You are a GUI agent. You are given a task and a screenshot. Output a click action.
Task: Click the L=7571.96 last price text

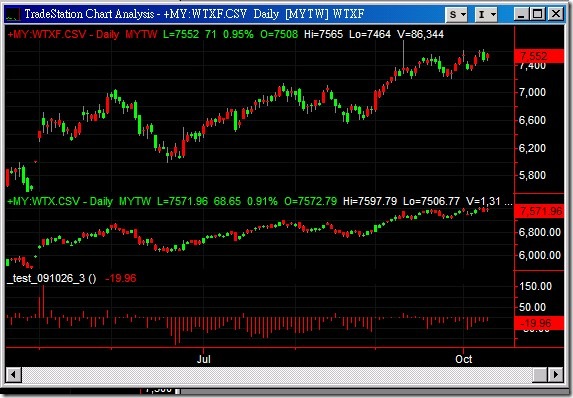(x=182, y=201)
